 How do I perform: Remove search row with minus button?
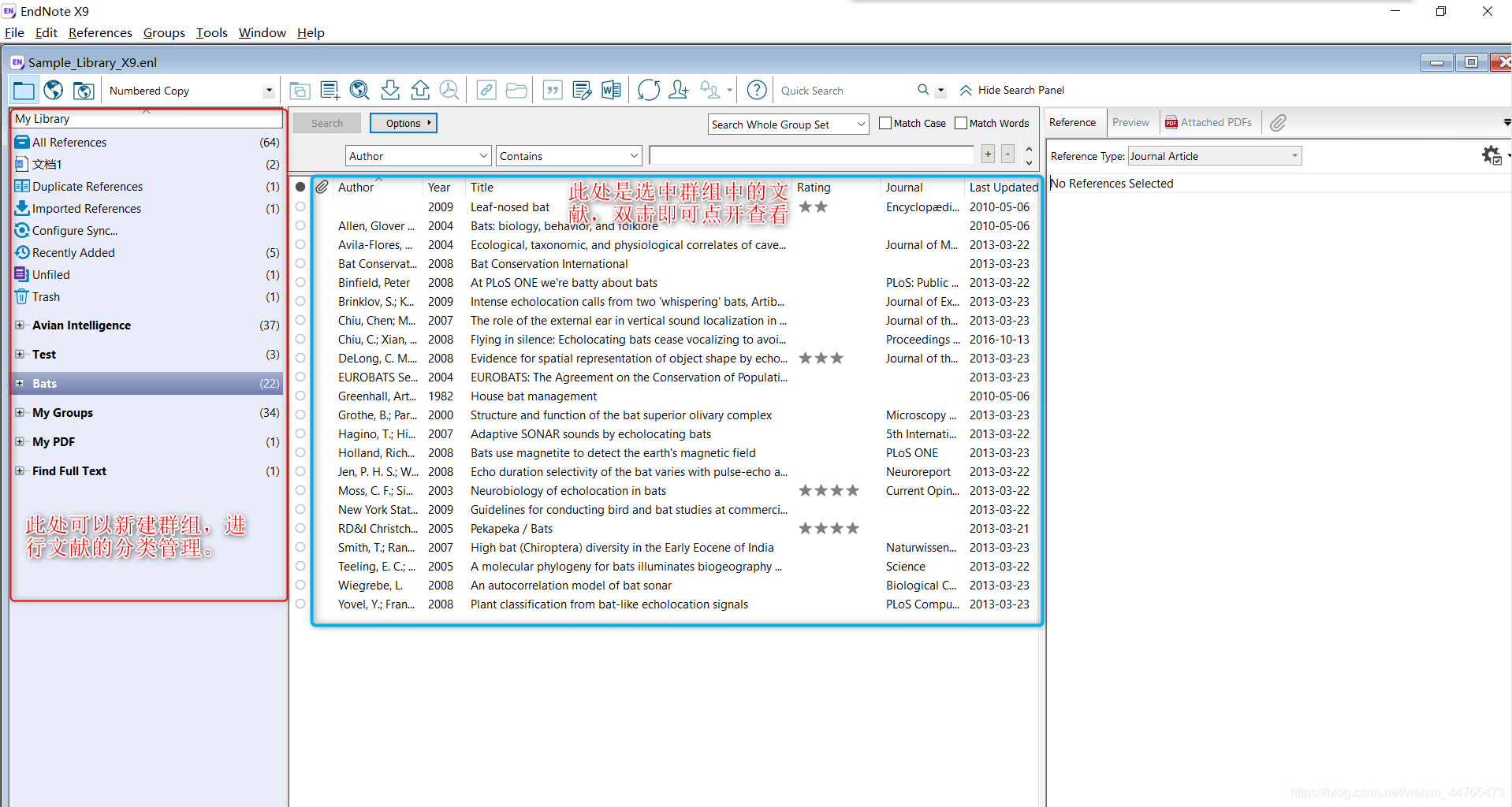1007,154
